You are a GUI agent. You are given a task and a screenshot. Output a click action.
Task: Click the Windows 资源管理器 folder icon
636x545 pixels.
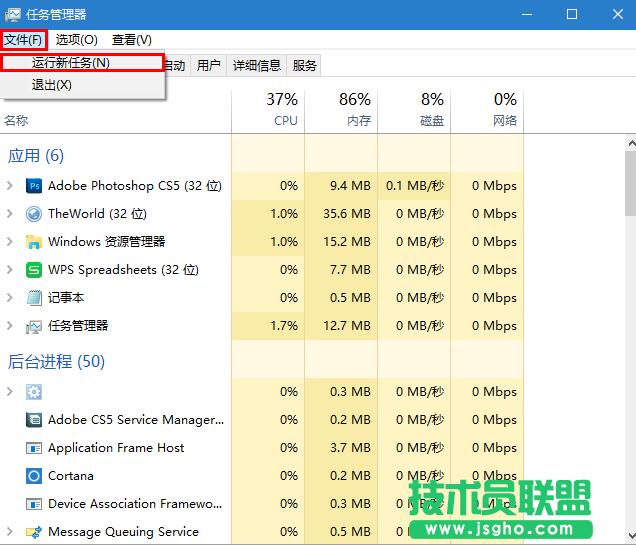(34, 242)
